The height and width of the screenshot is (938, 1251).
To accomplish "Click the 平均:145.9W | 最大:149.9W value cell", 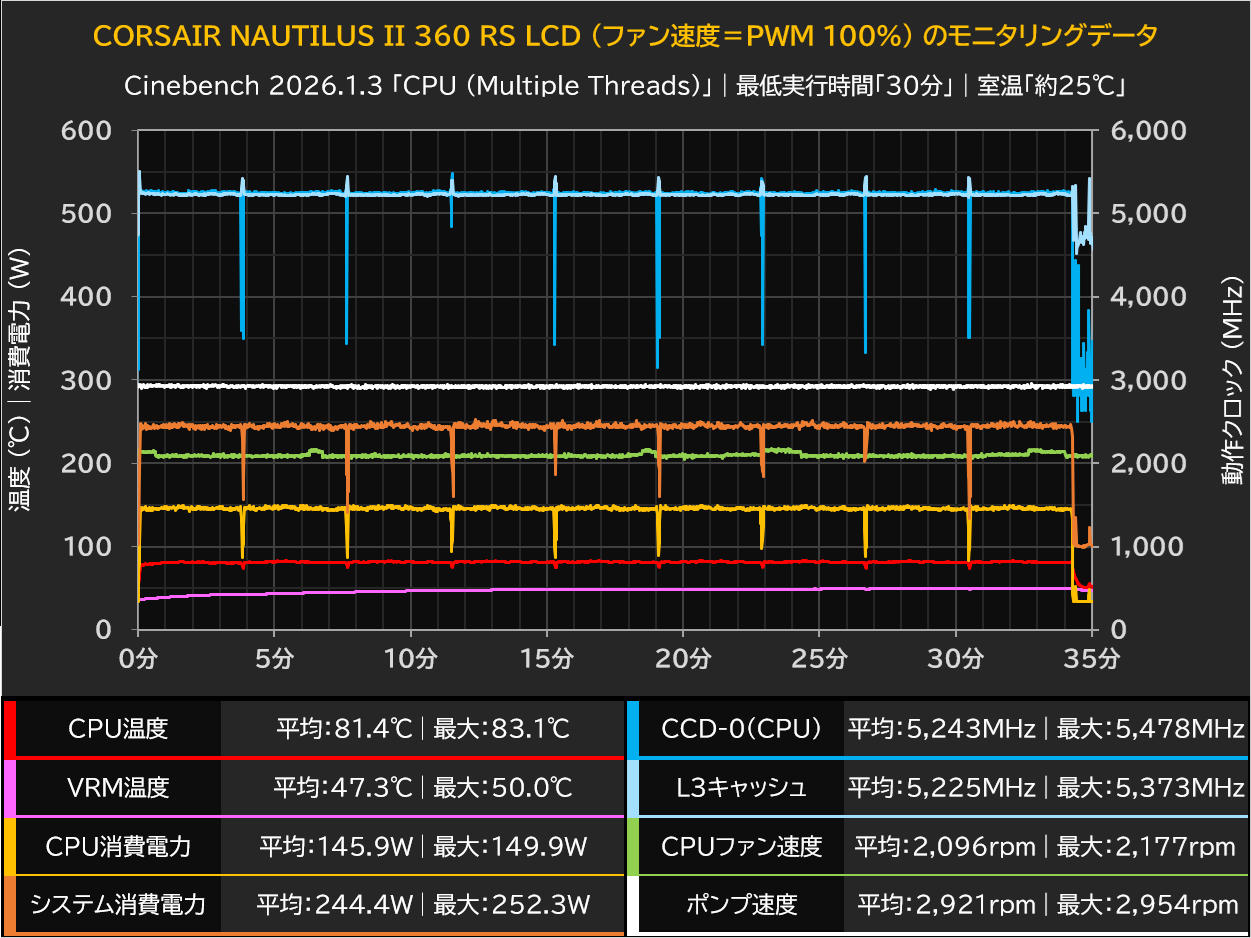I will pyautogui.click(x=423, y=847).
